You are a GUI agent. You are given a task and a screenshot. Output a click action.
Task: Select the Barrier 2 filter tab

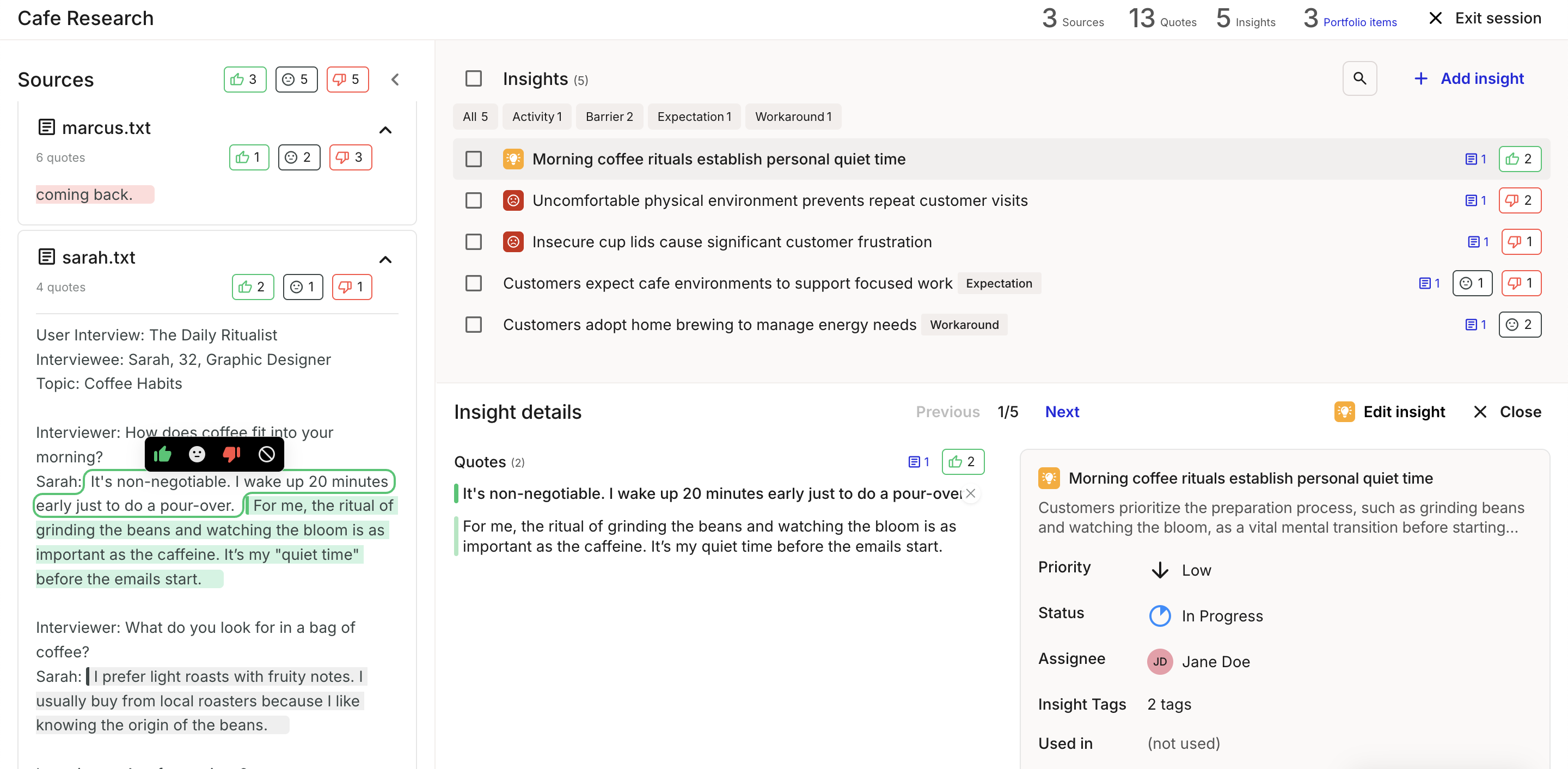pyautogui.click(x=609, y=117)
